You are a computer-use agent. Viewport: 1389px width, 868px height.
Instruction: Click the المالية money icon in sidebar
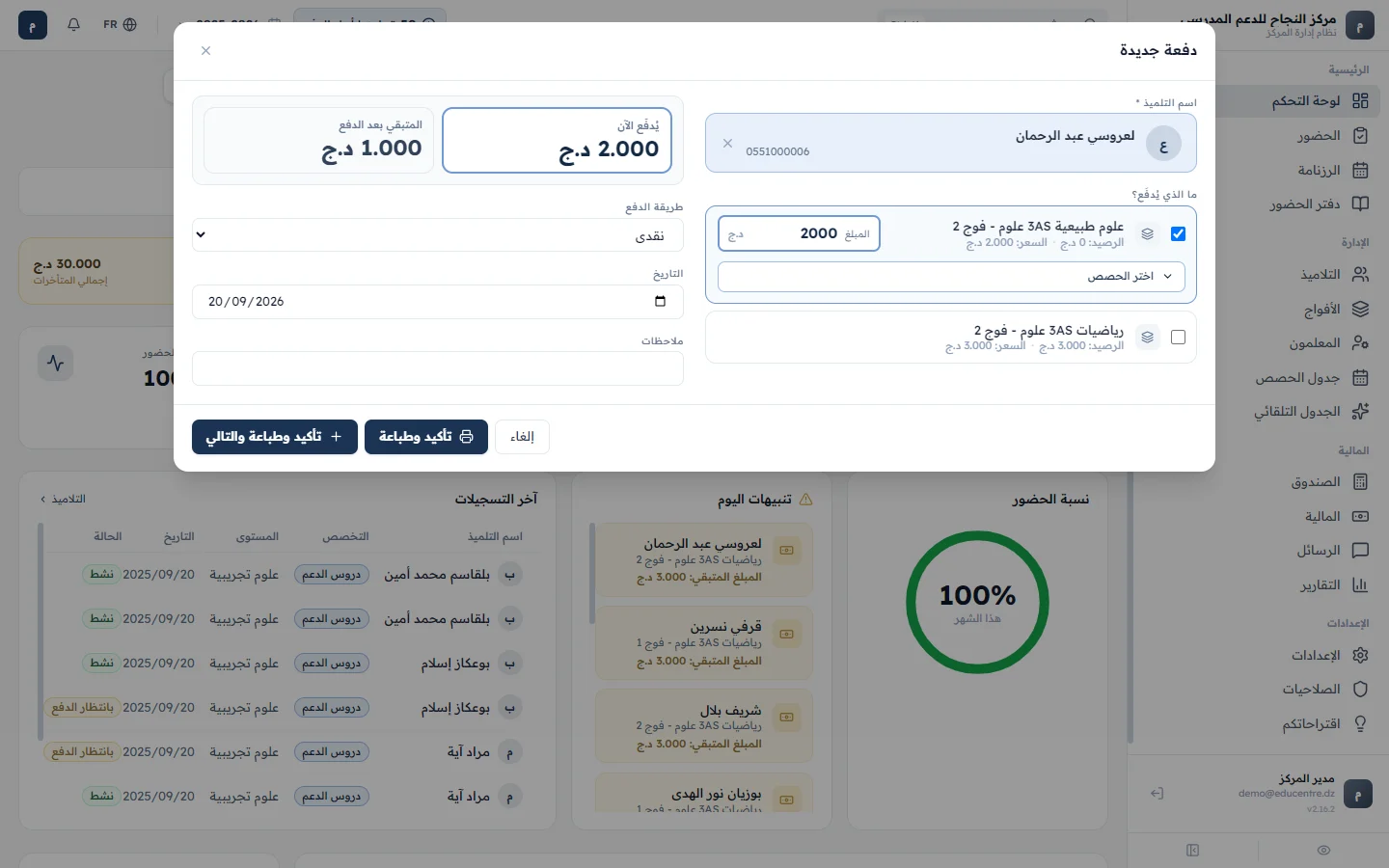tap(1360, 516)
